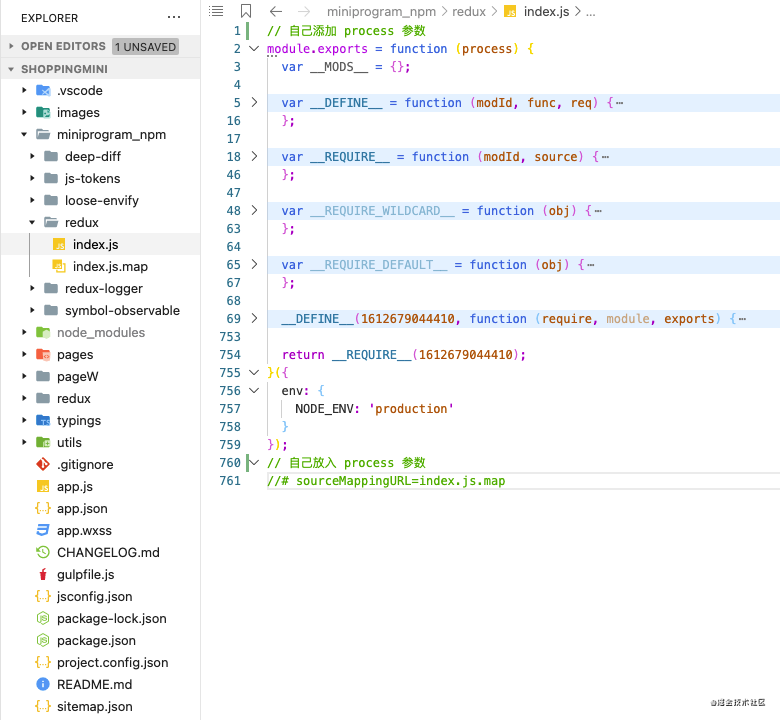
Task: Click the braces icon beside app.json
Action: click(x=43, y=508)
